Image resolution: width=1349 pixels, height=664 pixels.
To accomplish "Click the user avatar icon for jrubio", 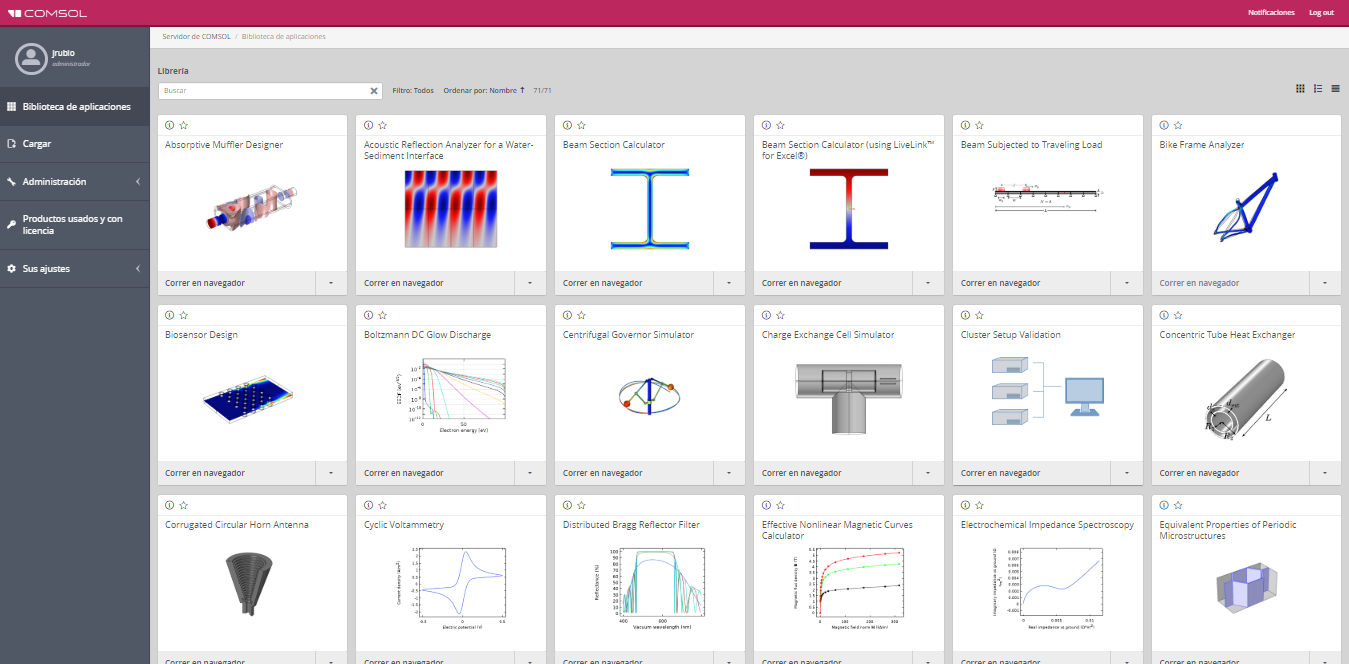I will click(x=31, y=59).
